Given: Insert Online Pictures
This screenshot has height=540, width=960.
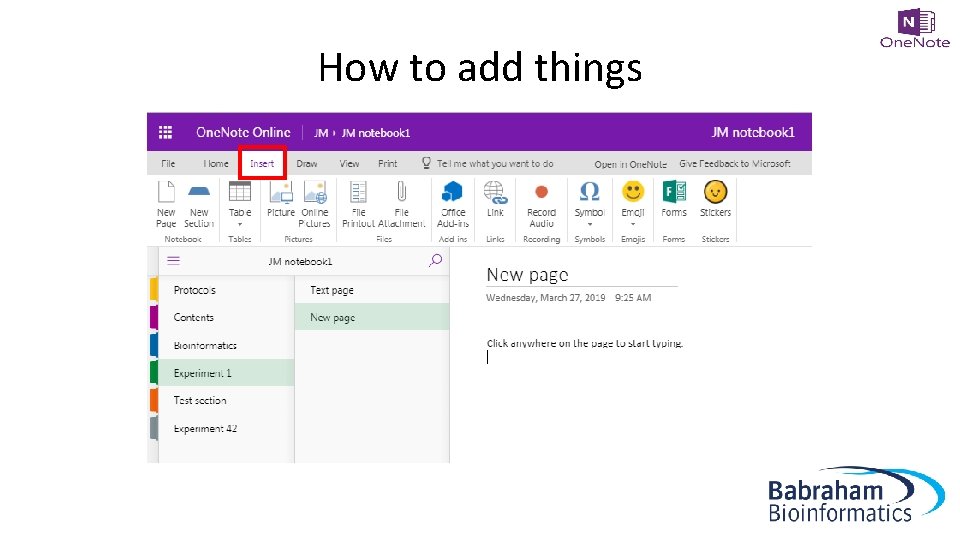Looking at the screenshot, I should 315,205.
